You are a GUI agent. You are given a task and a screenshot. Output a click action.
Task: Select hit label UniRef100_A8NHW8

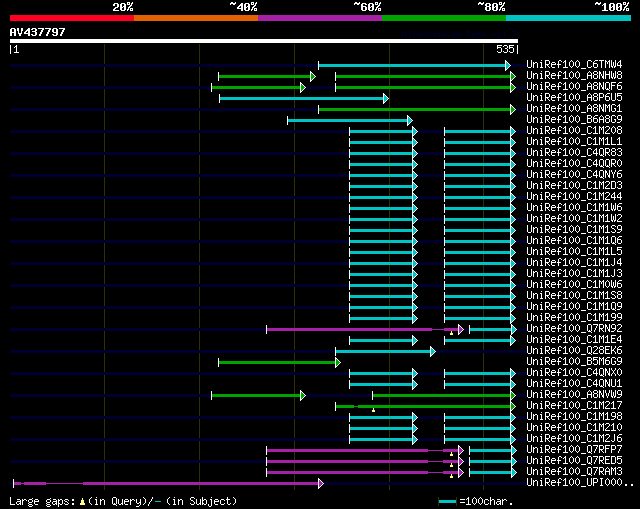(x=574, y=76)
